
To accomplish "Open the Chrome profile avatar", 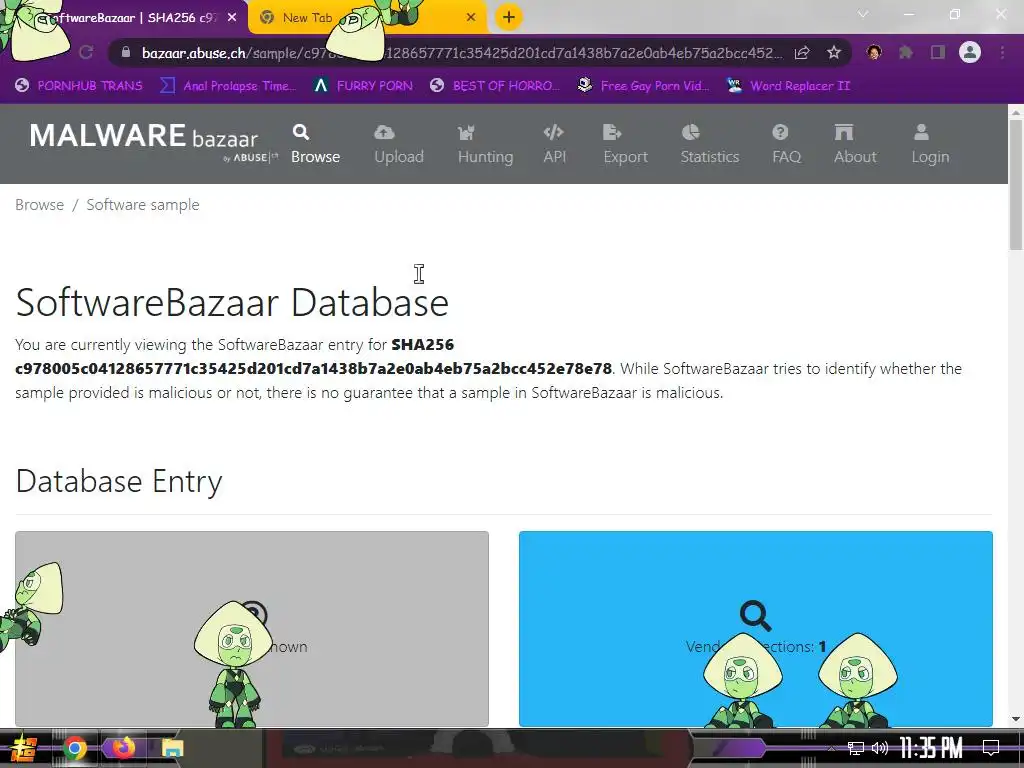I will 970,52.
